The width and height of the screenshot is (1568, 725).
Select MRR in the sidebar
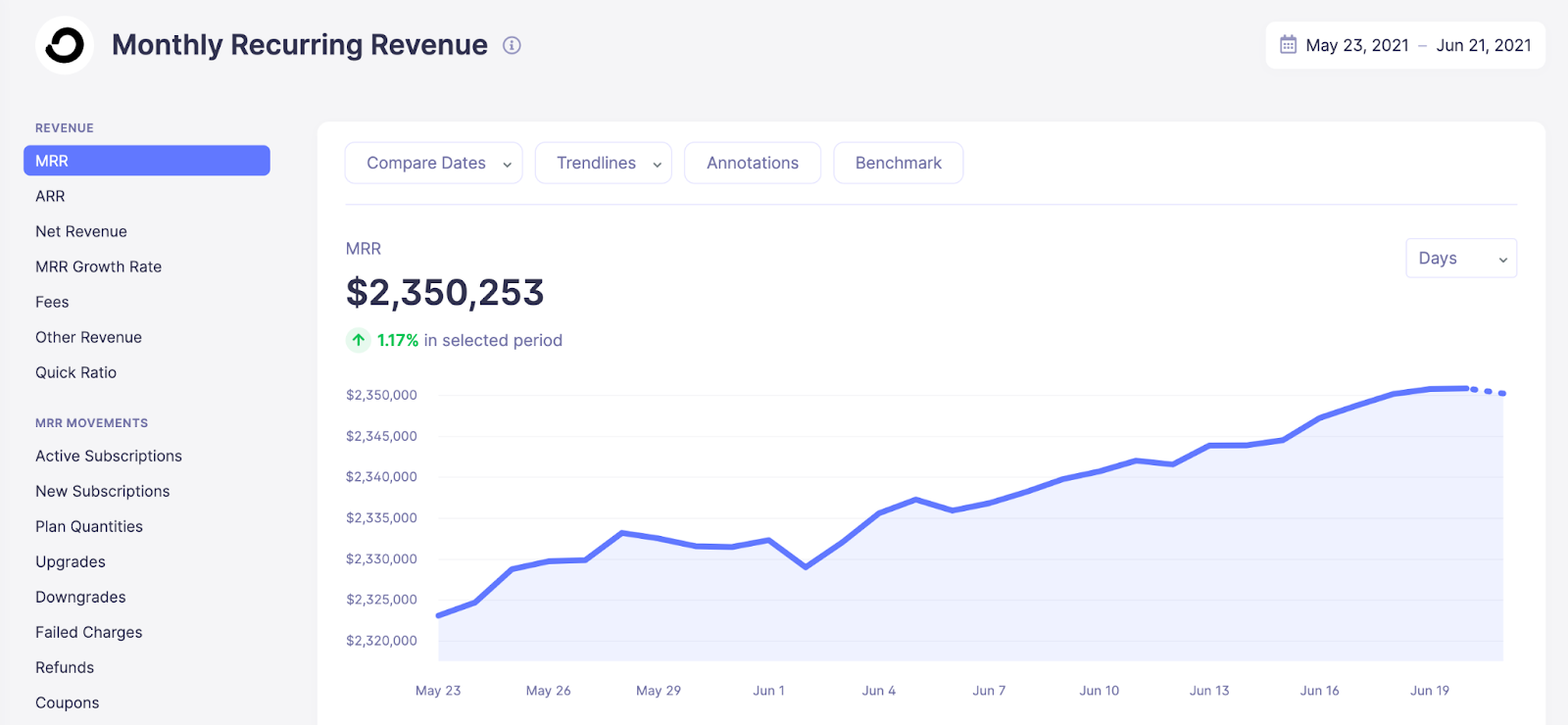pos(146,161)
